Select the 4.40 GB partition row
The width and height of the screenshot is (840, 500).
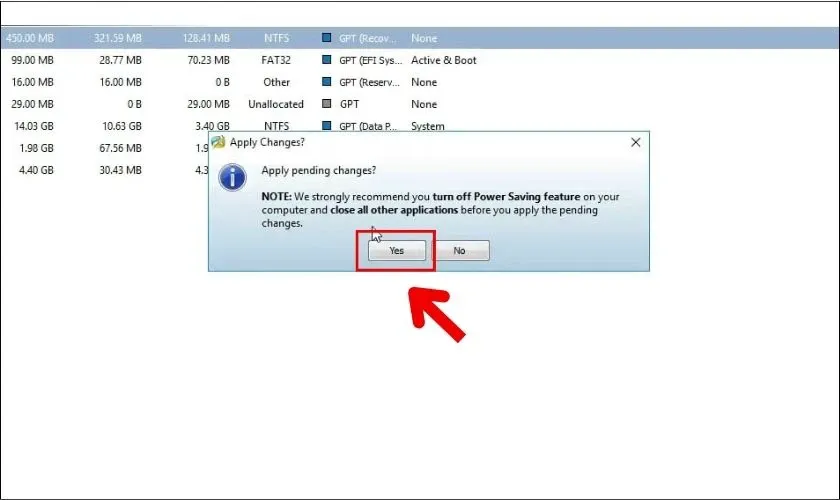click(x=100, y=170)
